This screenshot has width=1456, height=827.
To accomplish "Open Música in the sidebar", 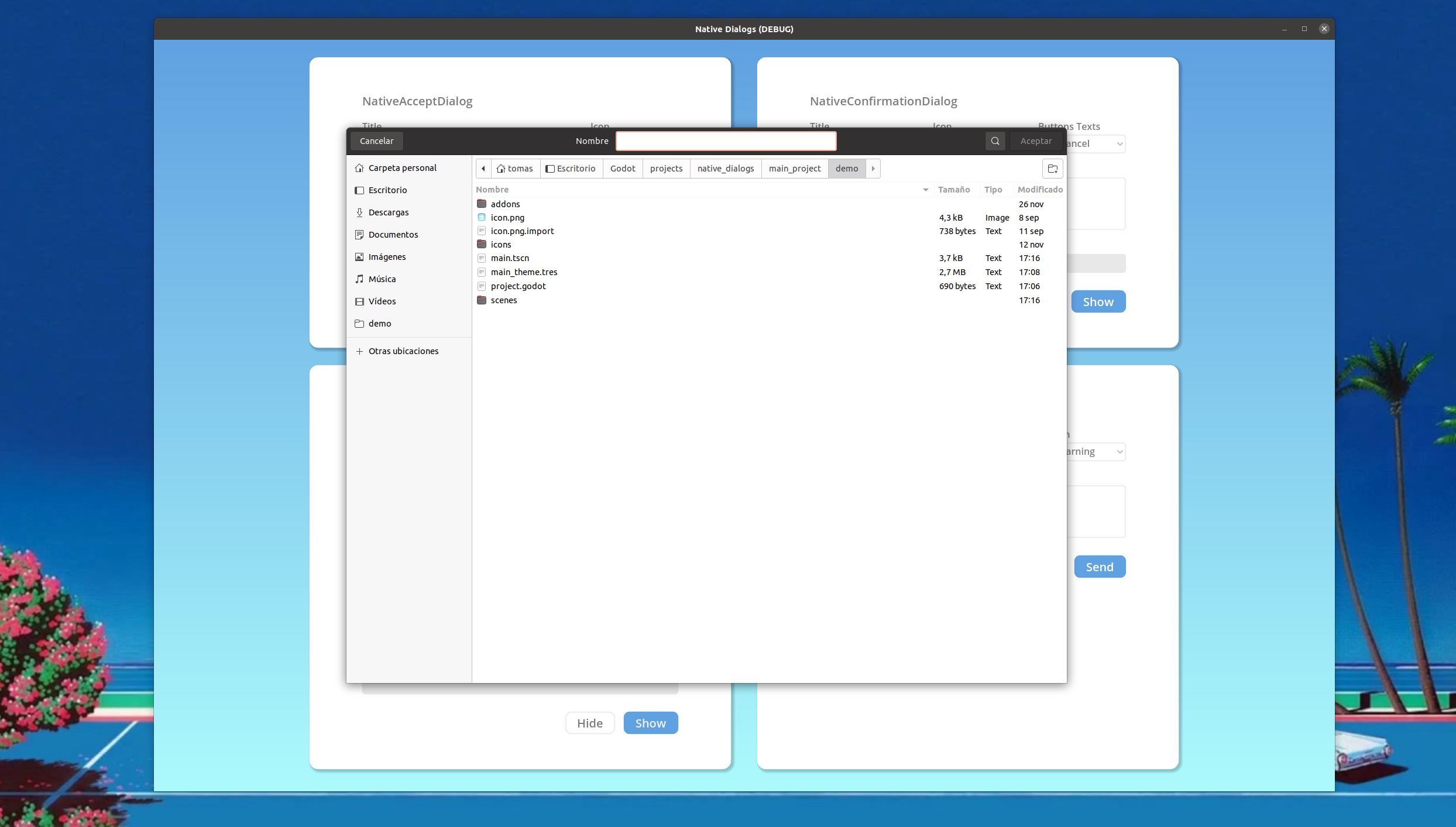I will (x=382, y=279).
